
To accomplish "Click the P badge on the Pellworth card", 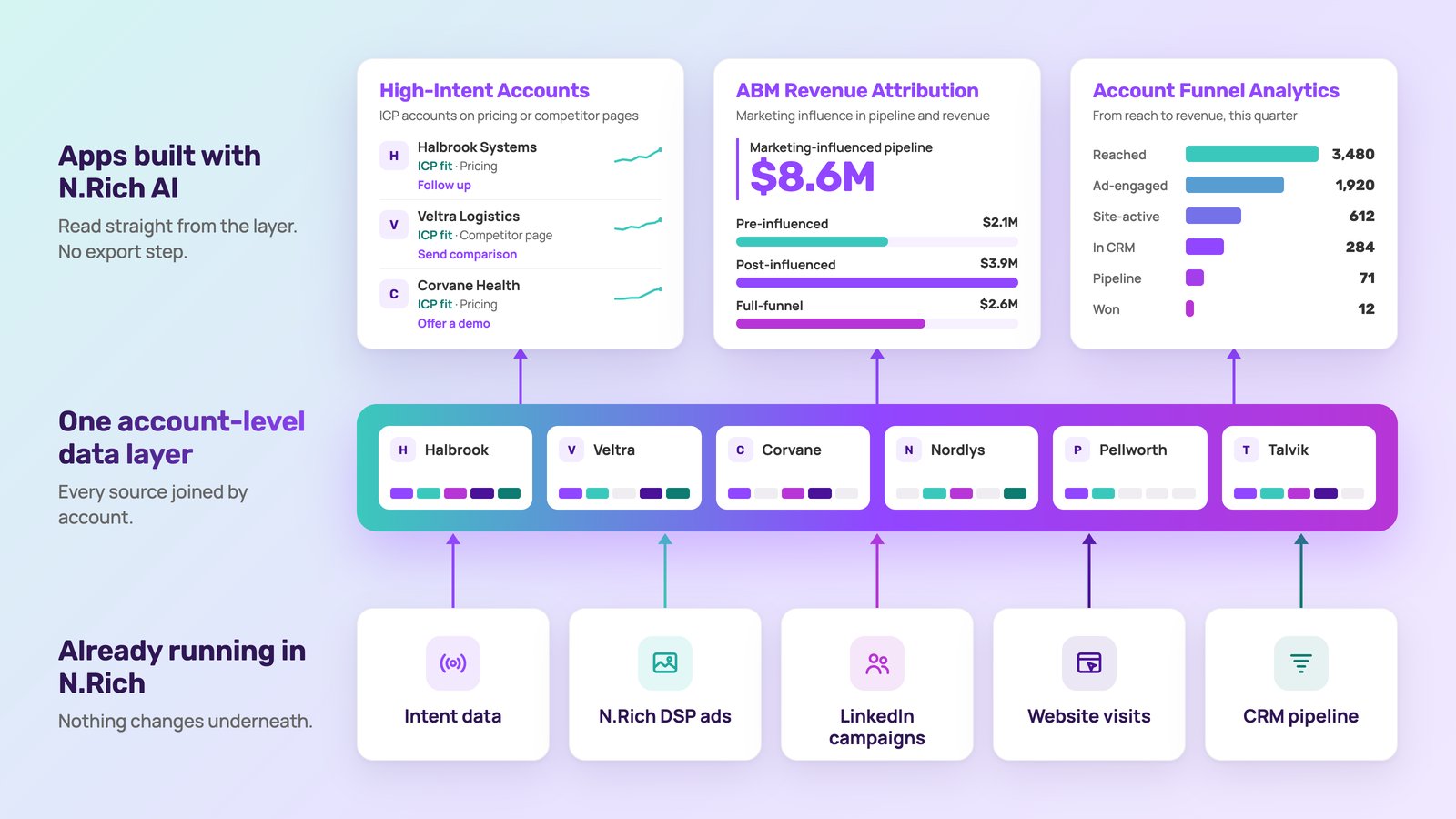I will (x=1077, y=450).
